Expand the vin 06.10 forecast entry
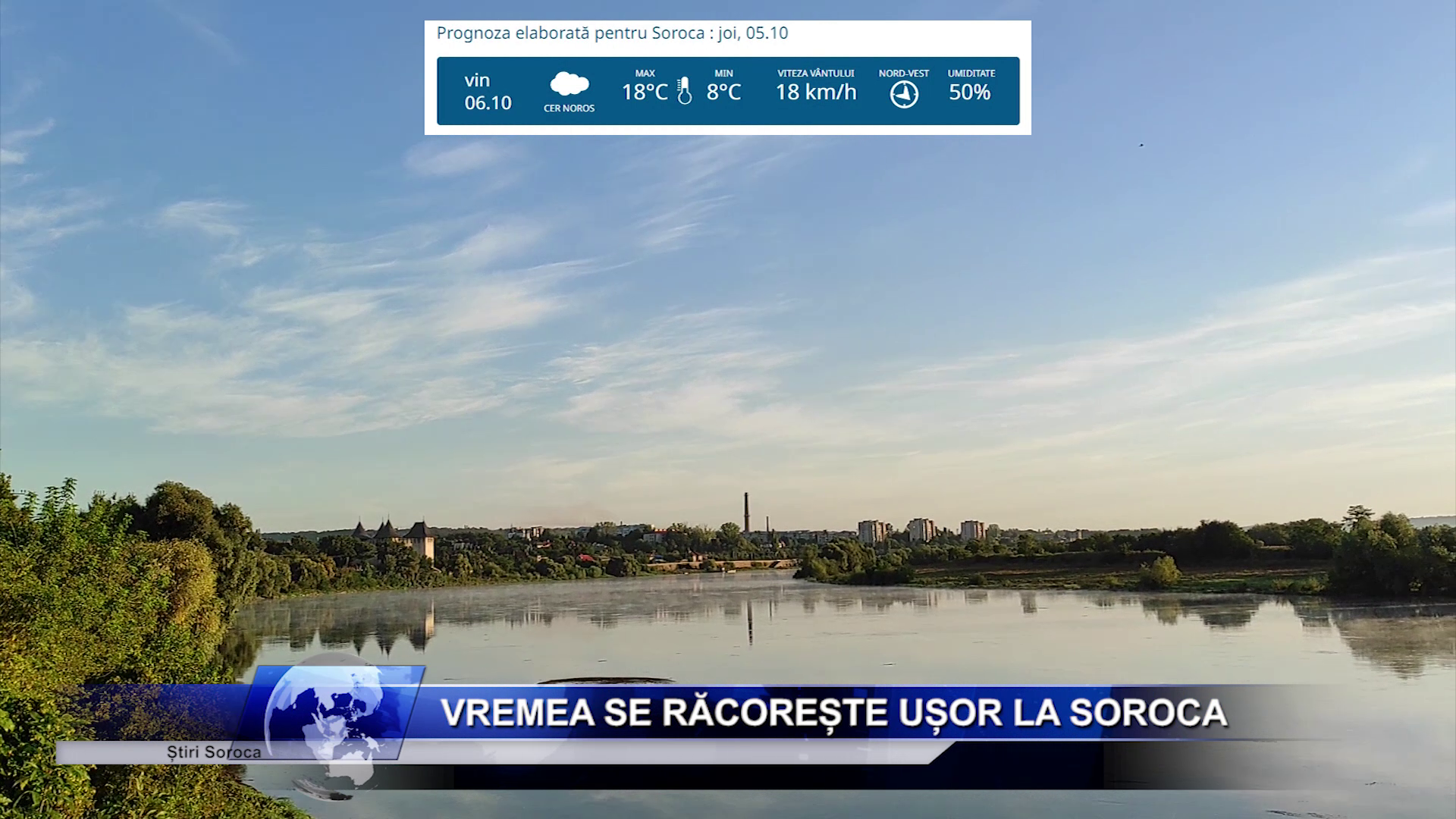Screen dimensions: 1456x819 [488, 91]
